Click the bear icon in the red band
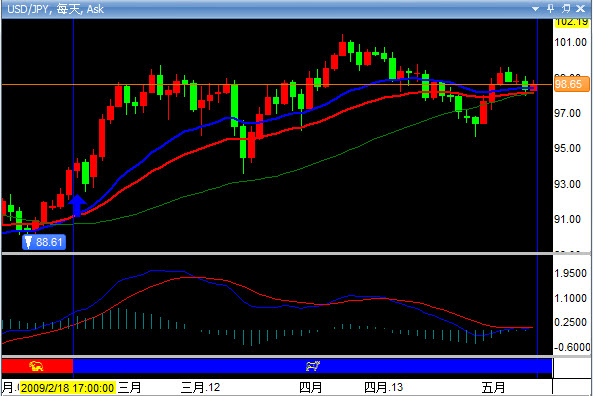 coord(36,366)
